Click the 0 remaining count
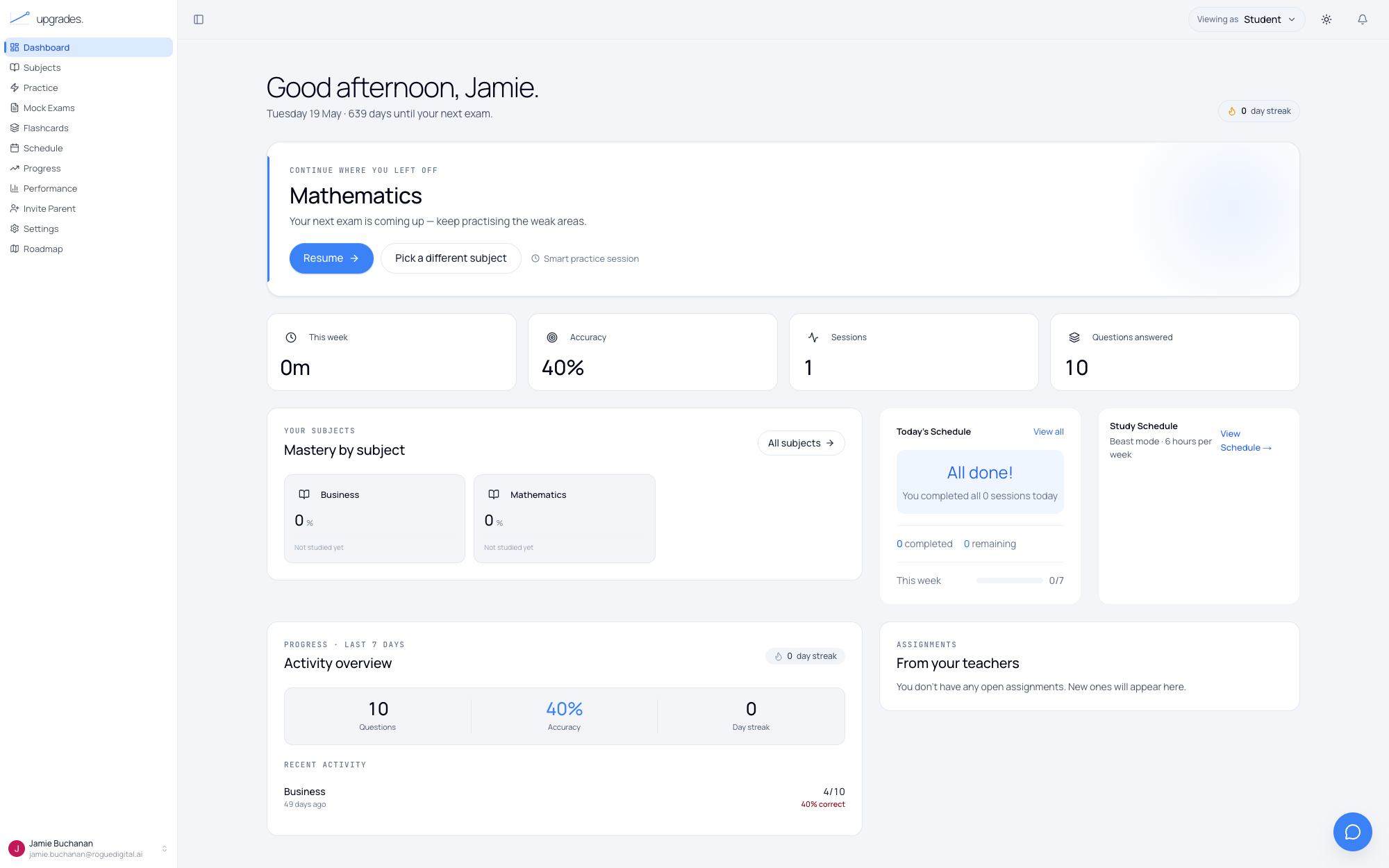 [990, 544]
